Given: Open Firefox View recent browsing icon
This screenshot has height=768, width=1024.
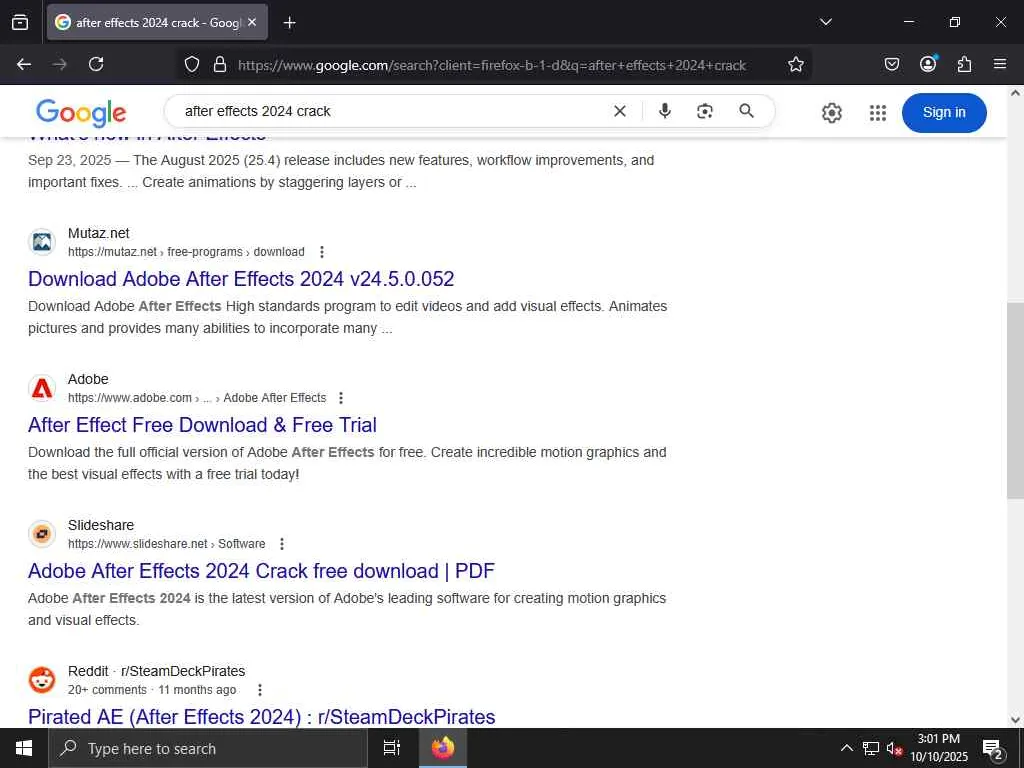Looking at the screenshot, I should click(20, 22).
